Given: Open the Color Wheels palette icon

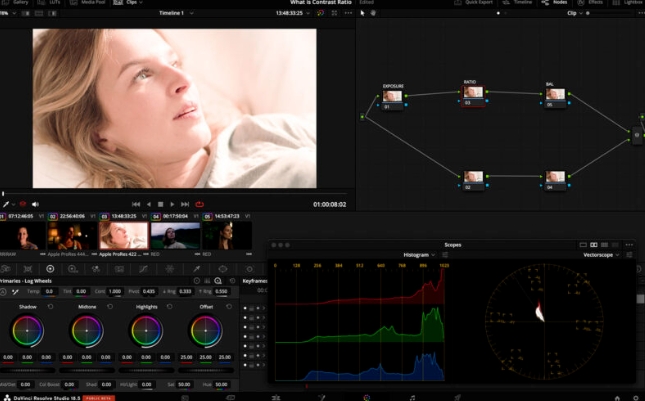Looking at the screenshot, I should (x=50, y=269).
